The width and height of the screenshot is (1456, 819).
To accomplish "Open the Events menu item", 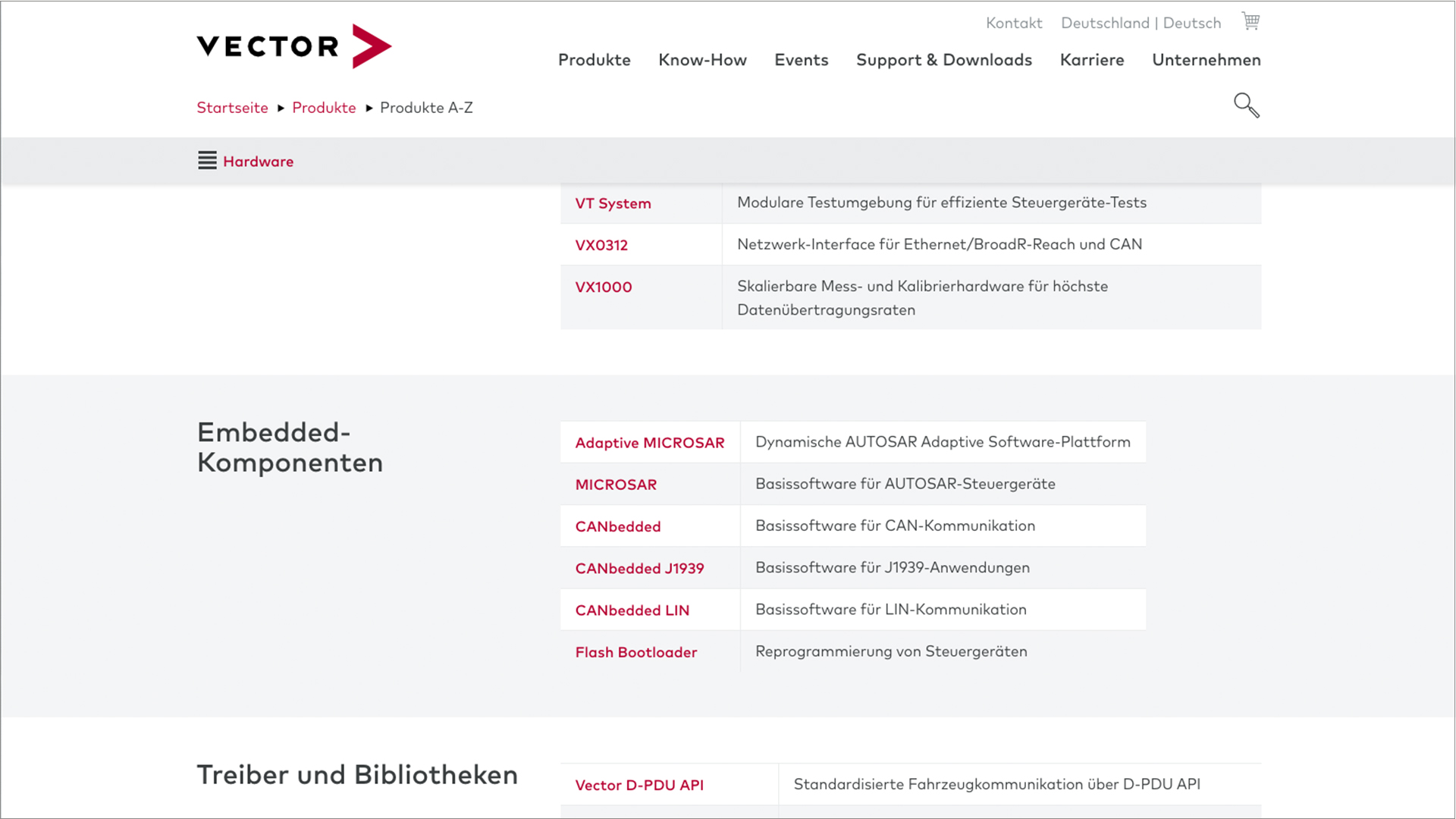I will click(x=801, y=60).
